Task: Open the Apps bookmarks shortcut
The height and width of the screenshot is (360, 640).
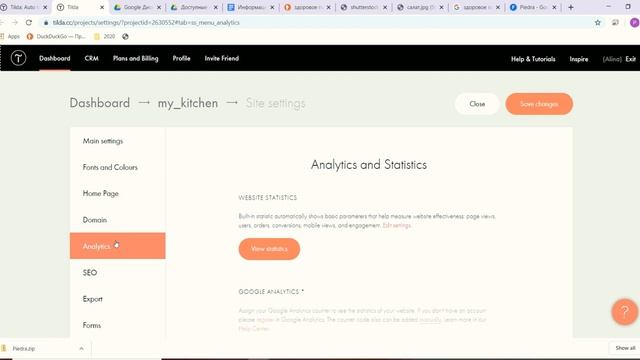Action: tap(10, 36)
